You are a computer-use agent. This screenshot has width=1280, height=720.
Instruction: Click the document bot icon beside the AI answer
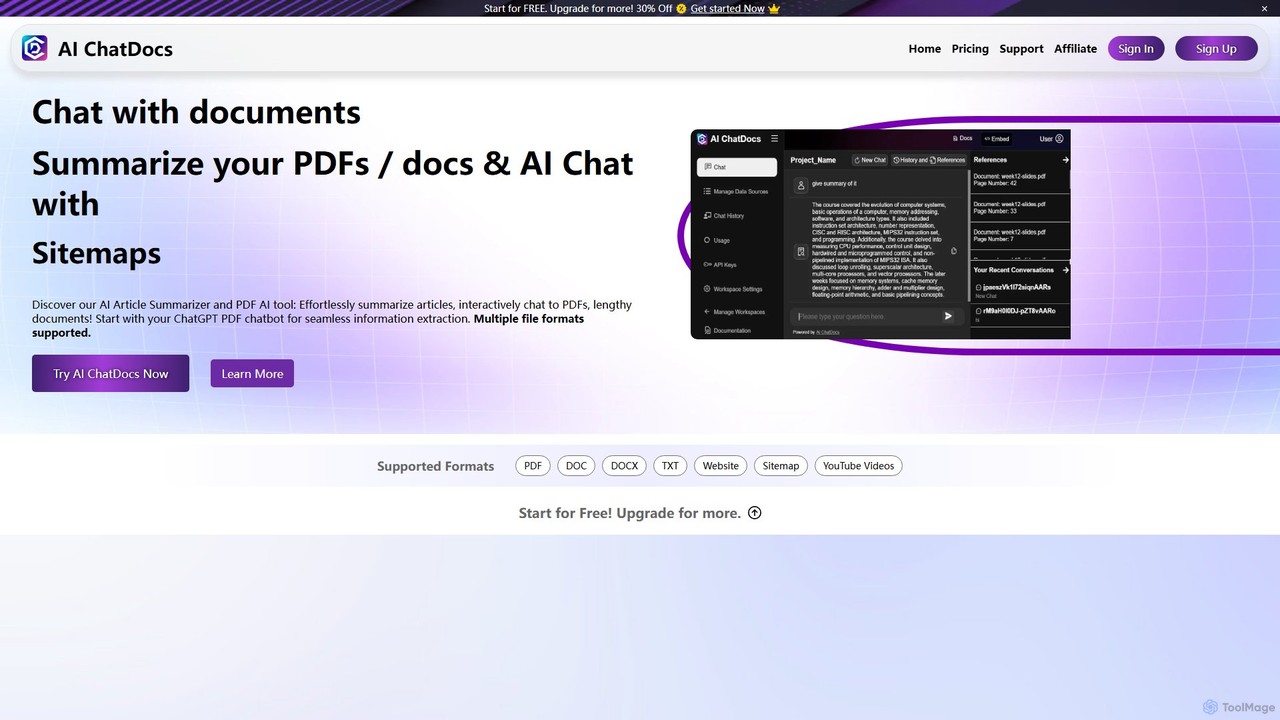(x=801, y=252)
